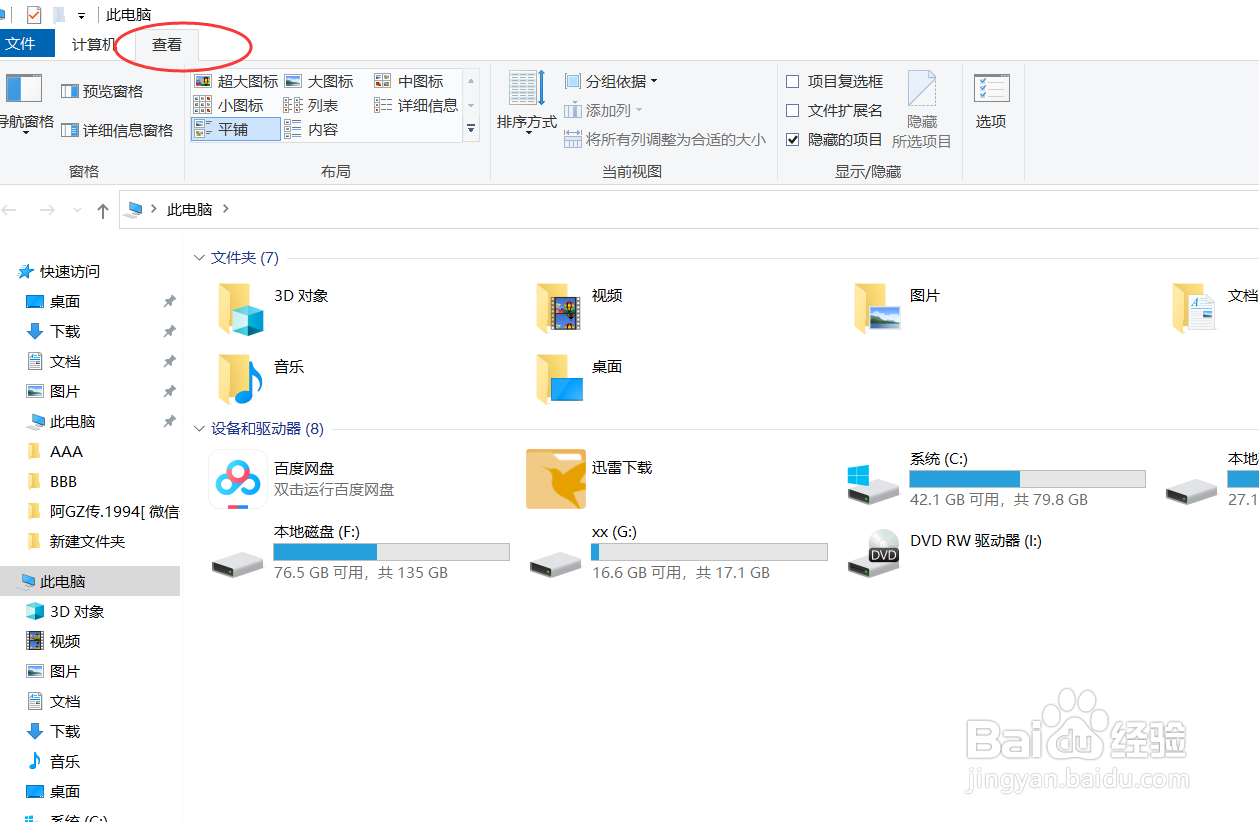1259x822 pixels.
Task: Enable 项目复选框 checkbox
Action: (x=793, y=81)
